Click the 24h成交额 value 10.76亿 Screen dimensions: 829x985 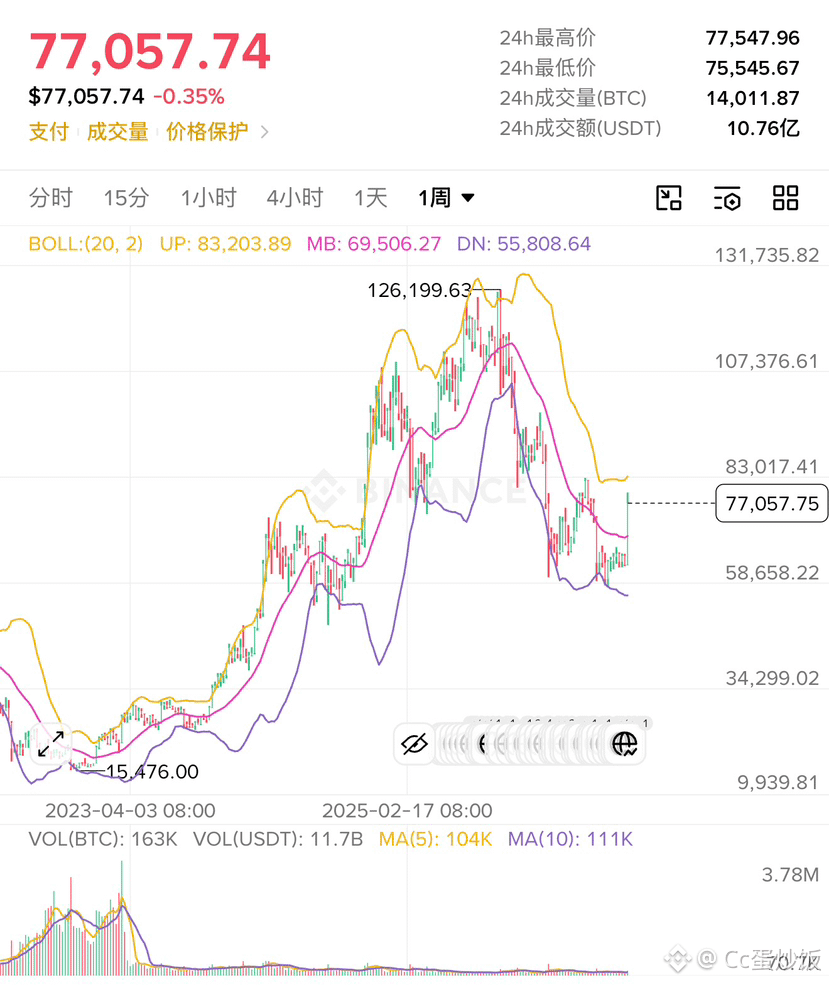coord(763,128)
